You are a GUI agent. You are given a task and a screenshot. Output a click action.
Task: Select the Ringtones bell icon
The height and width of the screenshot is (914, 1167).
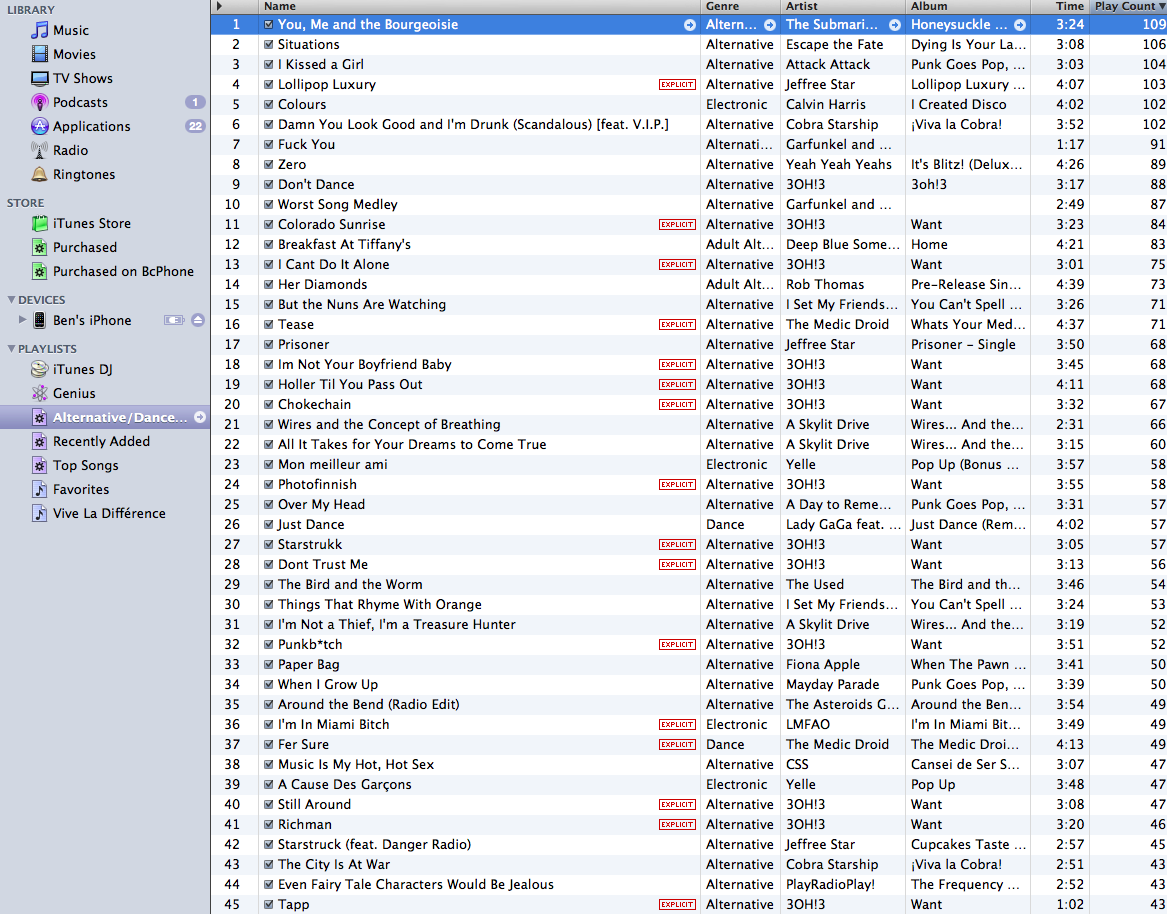[39, 174]
